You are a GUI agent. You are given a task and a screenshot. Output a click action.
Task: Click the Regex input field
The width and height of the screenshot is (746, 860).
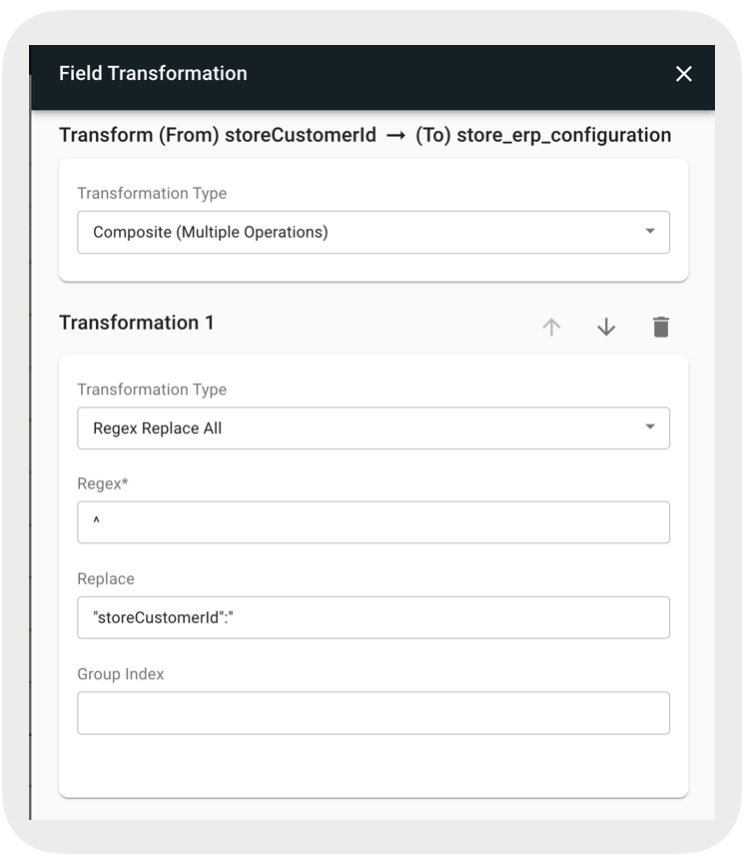tap(373, 522)
